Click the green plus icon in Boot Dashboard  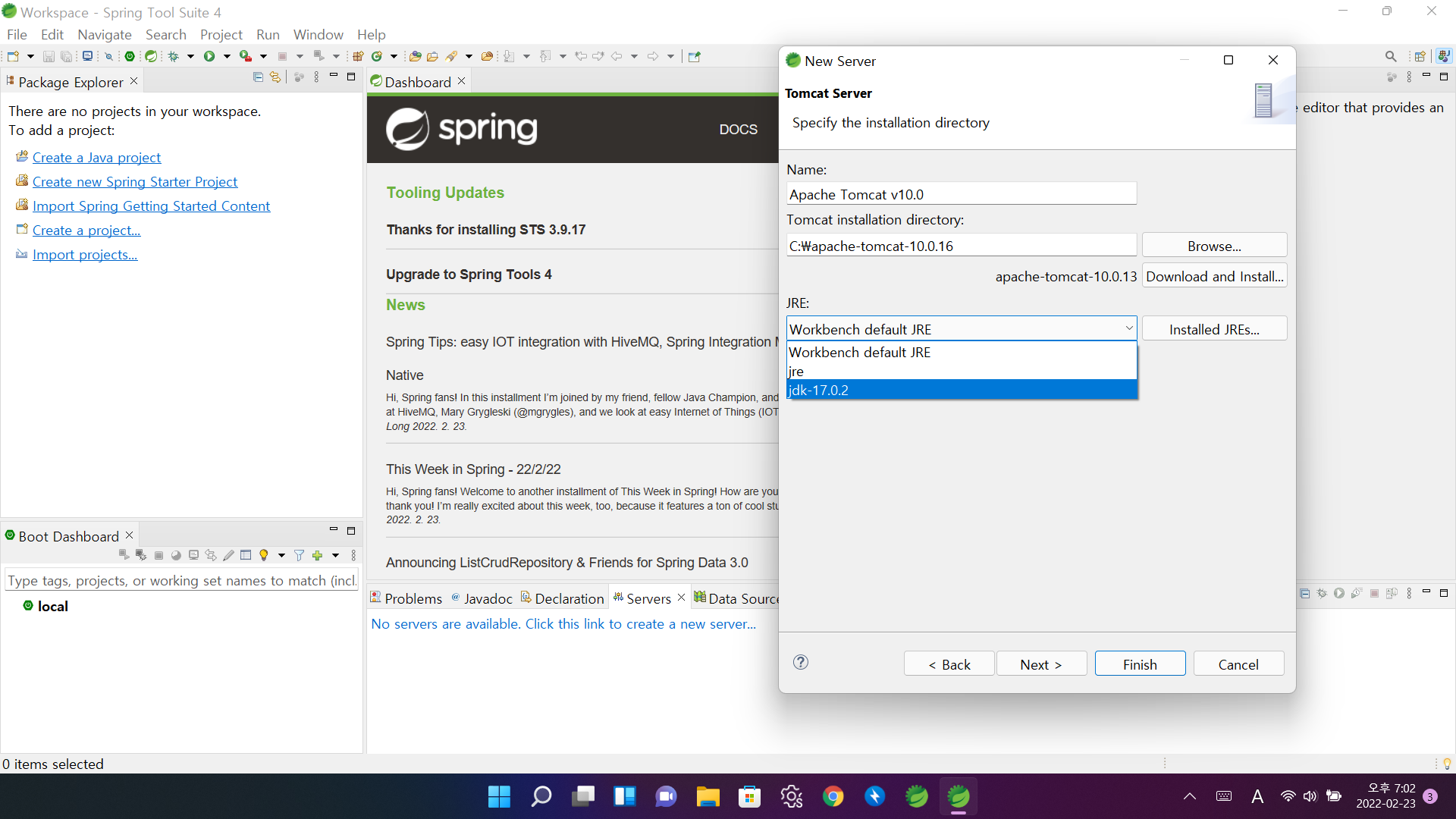pos(317,556)
